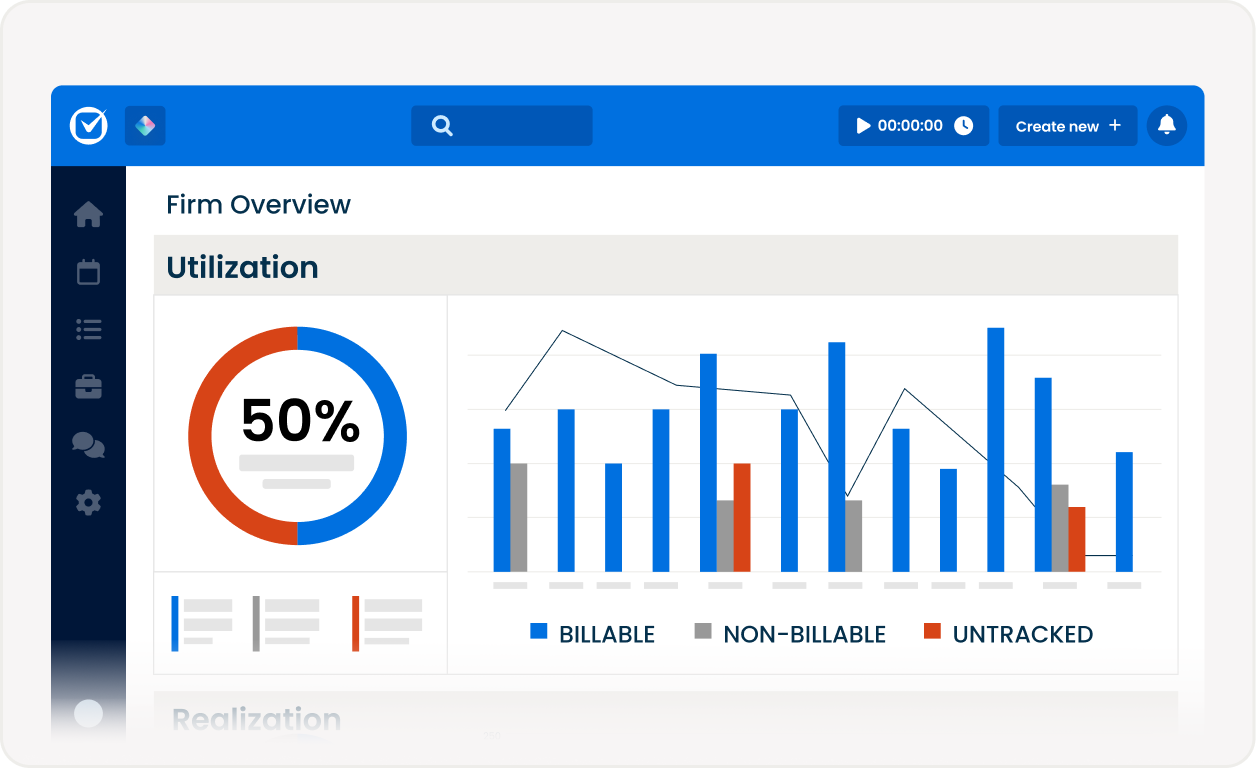Click inside the search bar
This screenshot has height=768, width=1256.
point(502,125)
